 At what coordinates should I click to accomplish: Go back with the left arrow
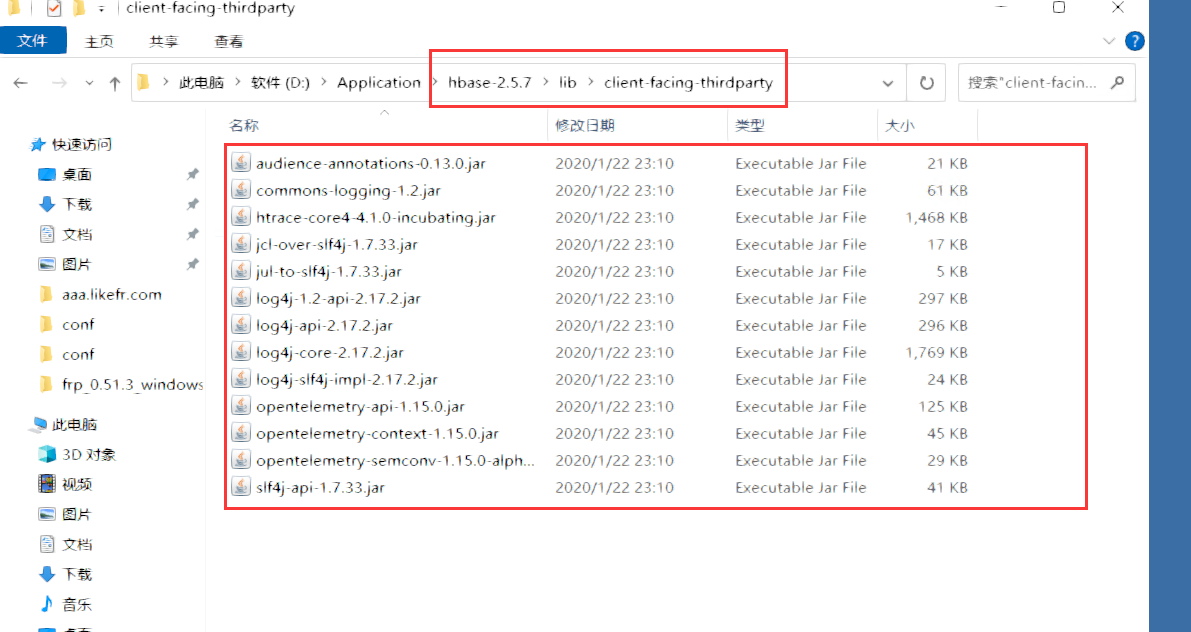(x=21, y=83)
